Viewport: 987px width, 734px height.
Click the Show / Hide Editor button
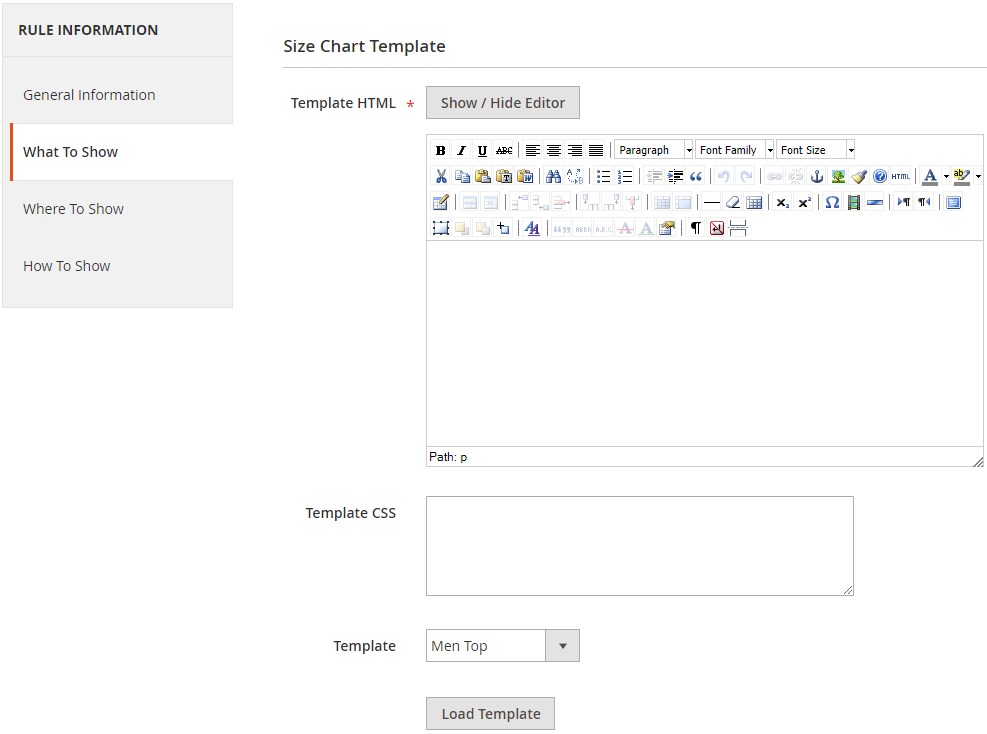pos(502,103)
